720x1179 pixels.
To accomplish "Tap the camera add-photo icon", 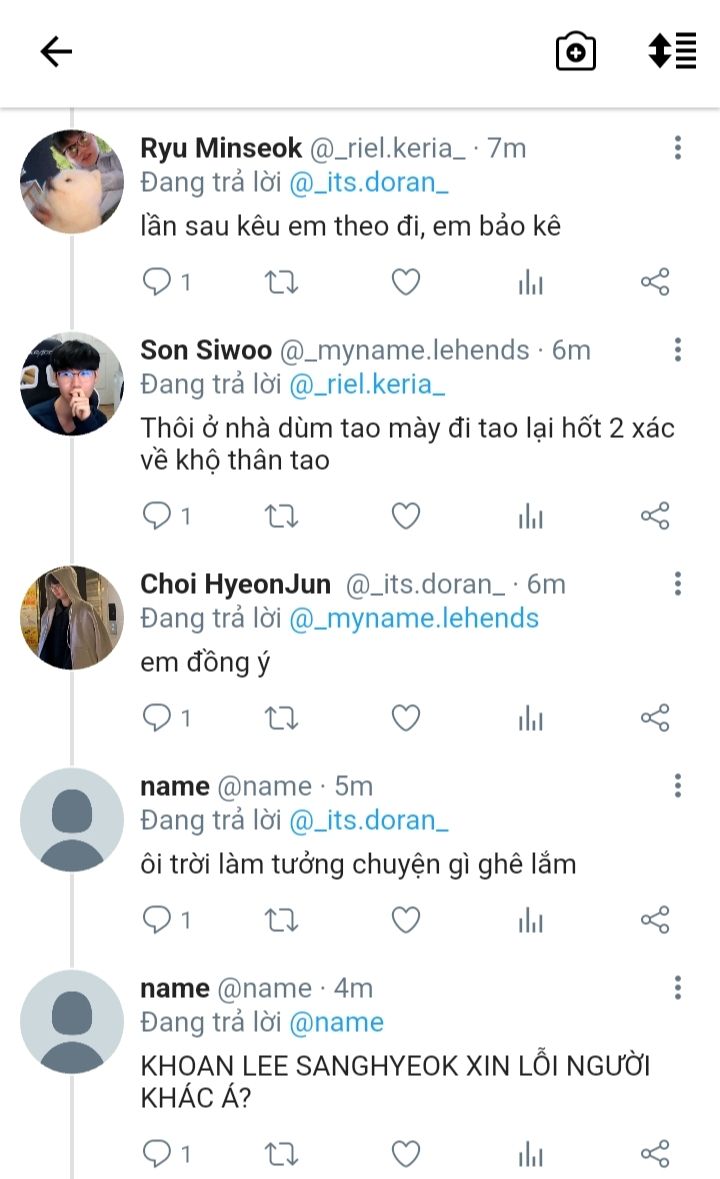I will pyautogui.click(x=576, y=52).
